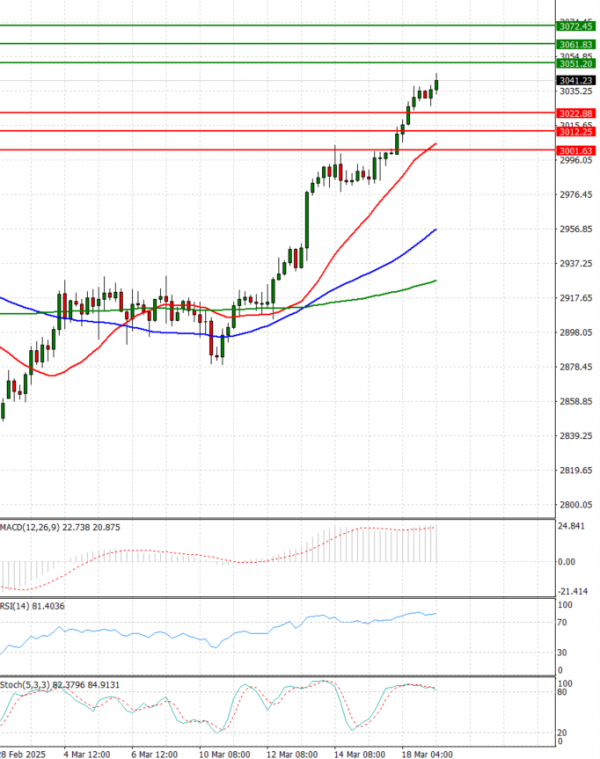Click the 3001.63 red support label

coord(577,150)
